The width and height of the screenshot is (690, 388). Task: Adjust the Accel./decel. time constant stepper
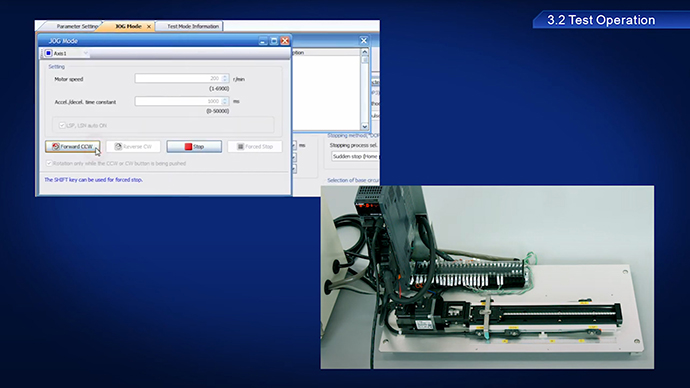point(225,101)
